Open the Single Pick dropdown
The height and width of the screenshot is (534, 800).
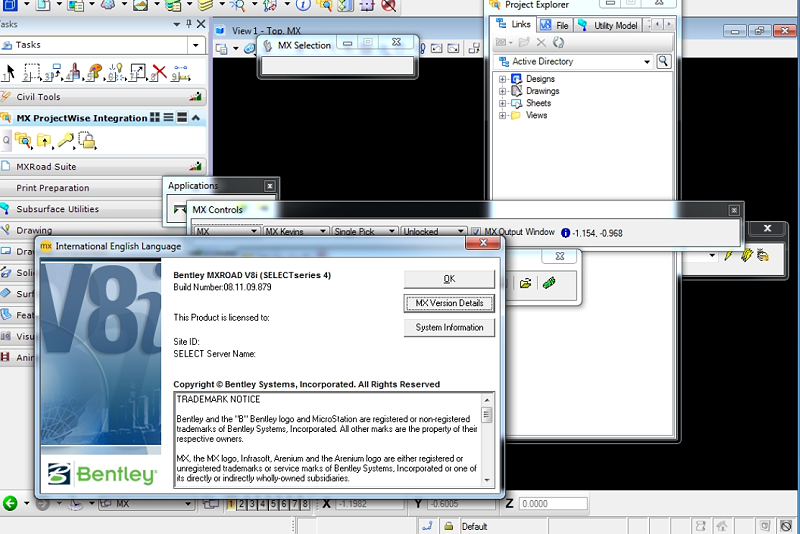tap(390, 232)
